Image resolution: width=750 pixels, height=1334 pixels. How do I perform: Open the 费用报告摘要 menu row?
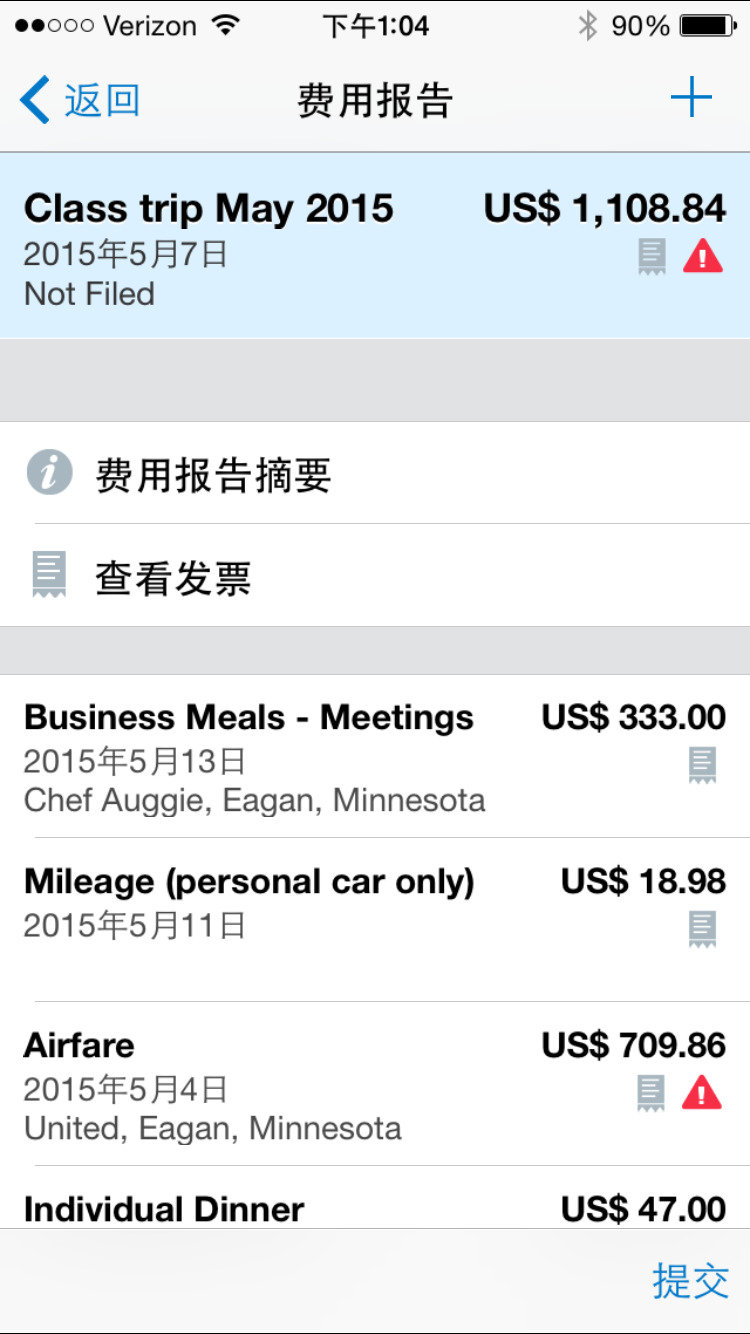(375, 474)
